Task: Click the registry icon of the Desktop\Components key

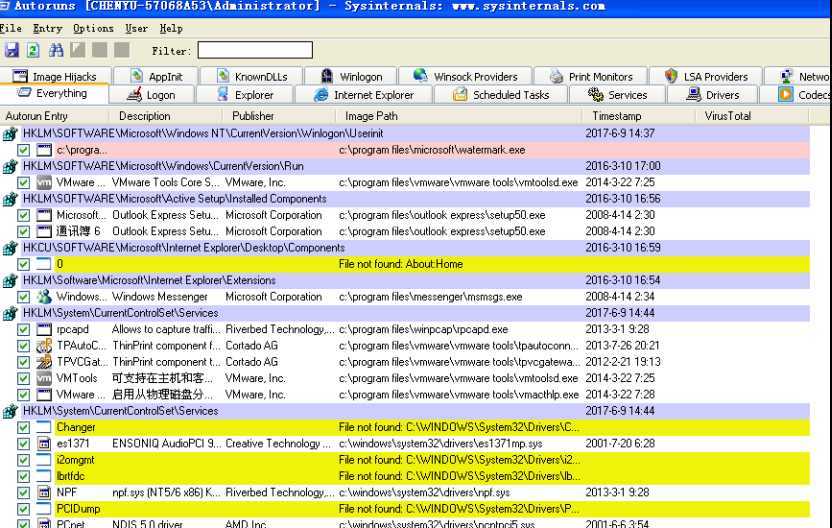Action: coord(10,248)
